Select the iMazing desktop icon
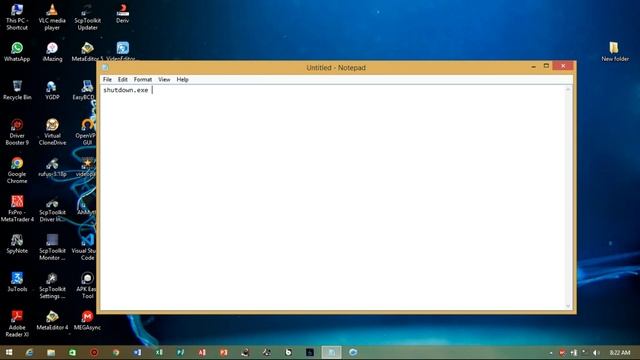 (52, 52)
